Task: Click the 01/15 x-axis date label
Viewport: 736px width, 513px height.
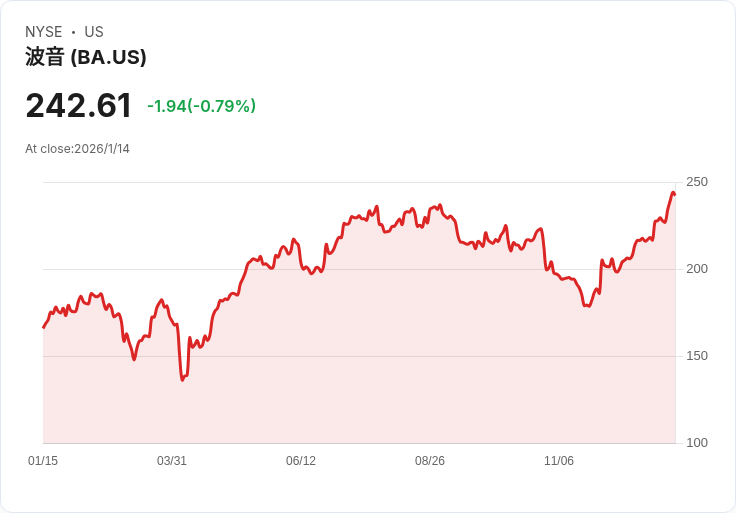Action: point(43,461)
